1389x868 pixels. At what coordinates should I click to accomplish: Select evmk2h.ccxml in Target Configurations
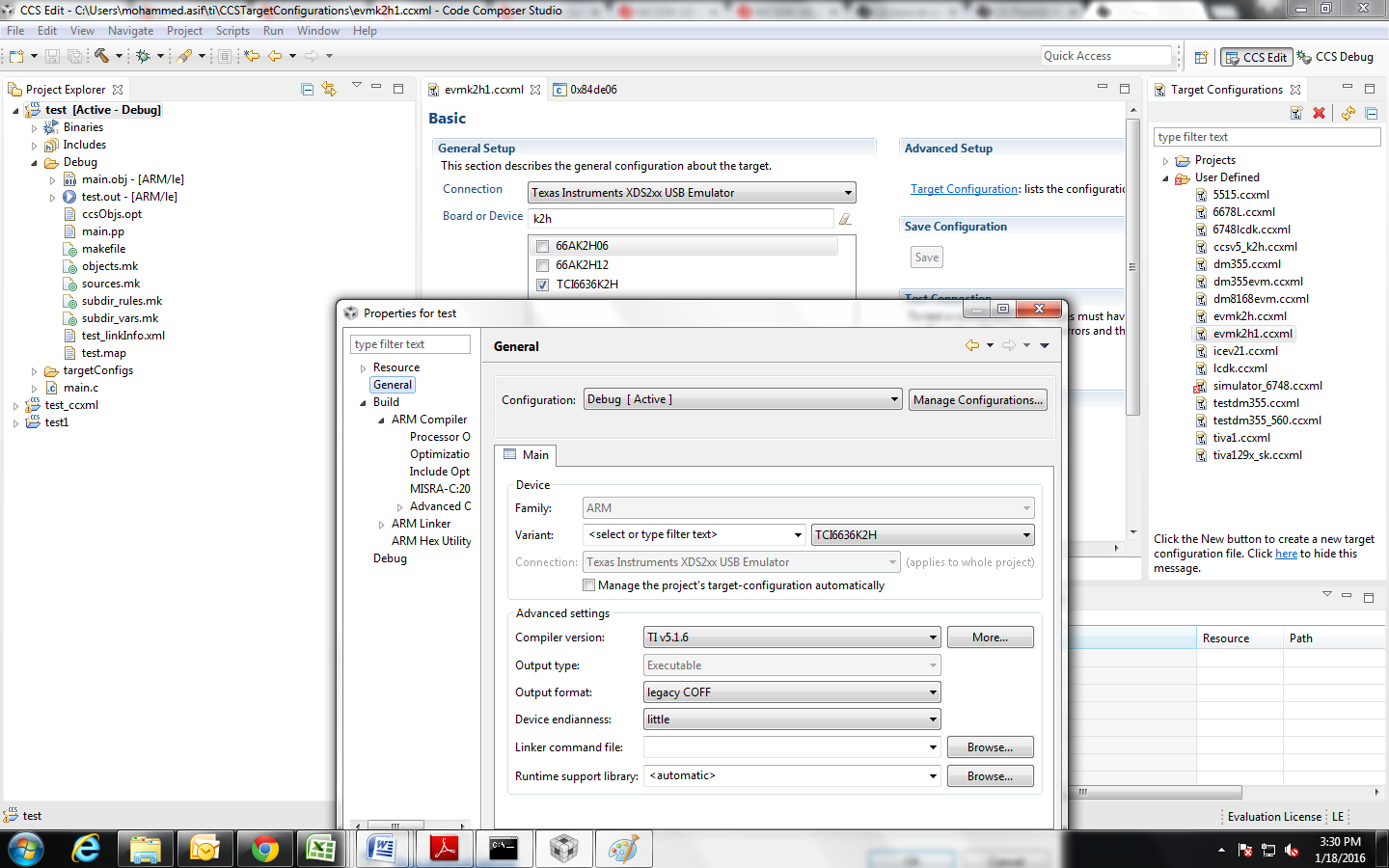(1249, 316)
